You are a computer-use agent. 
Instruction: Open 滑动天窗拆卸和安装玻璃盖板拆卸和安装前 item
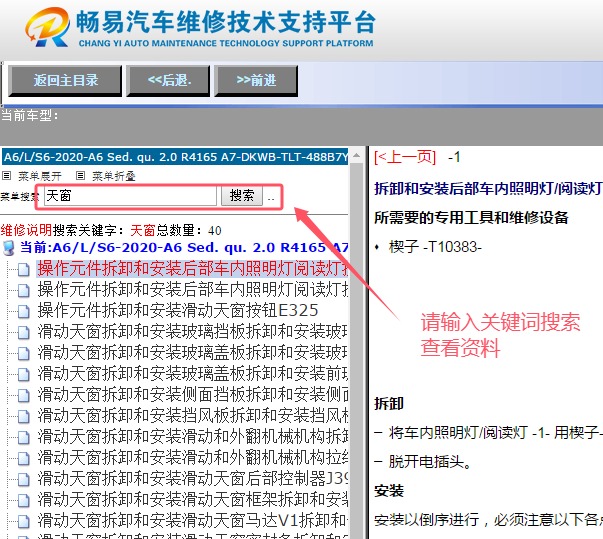[x=193, y=374]
